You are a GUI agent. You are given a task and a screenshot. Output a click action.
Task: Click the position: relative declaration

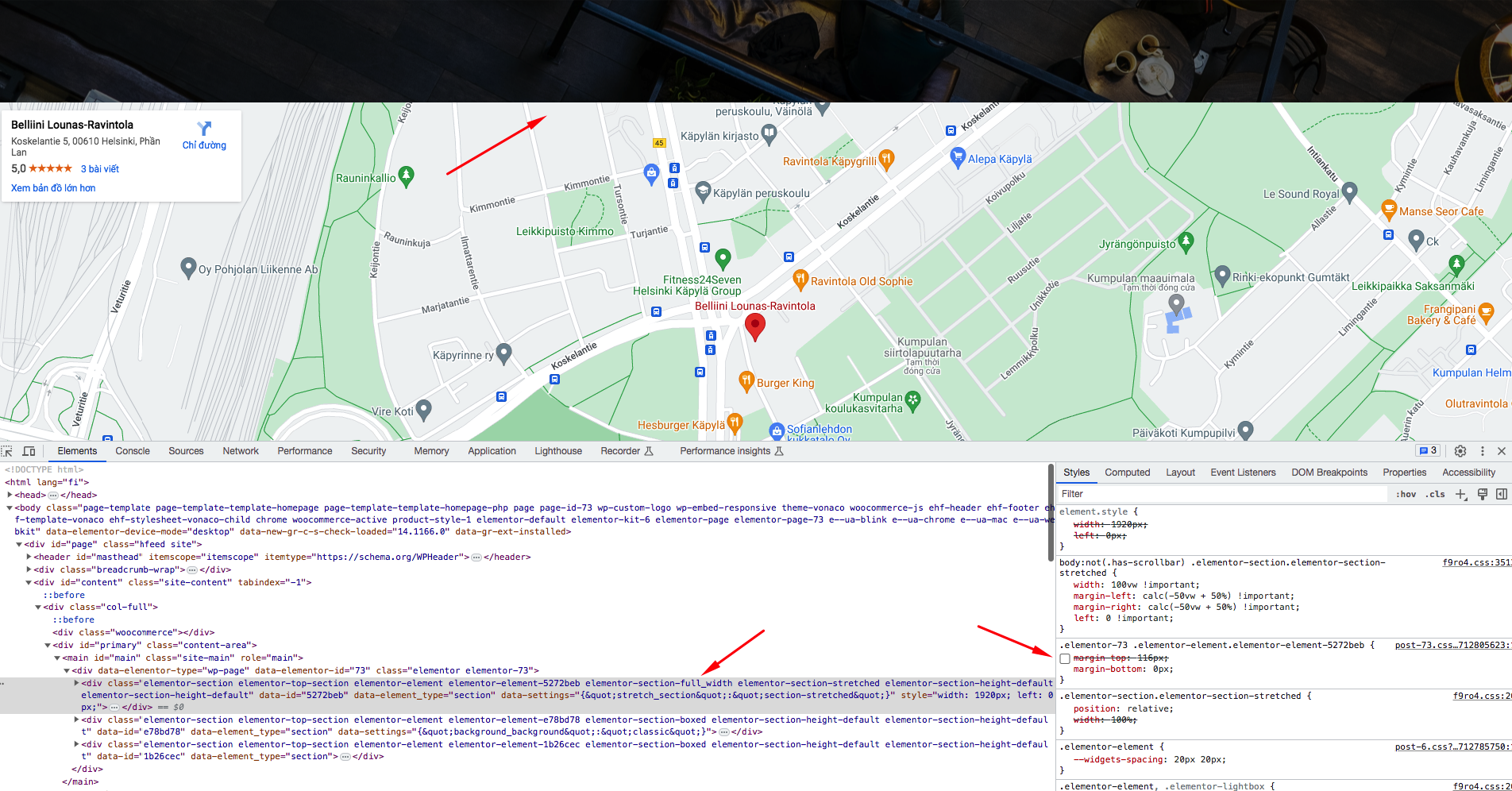coord(1123,709)
